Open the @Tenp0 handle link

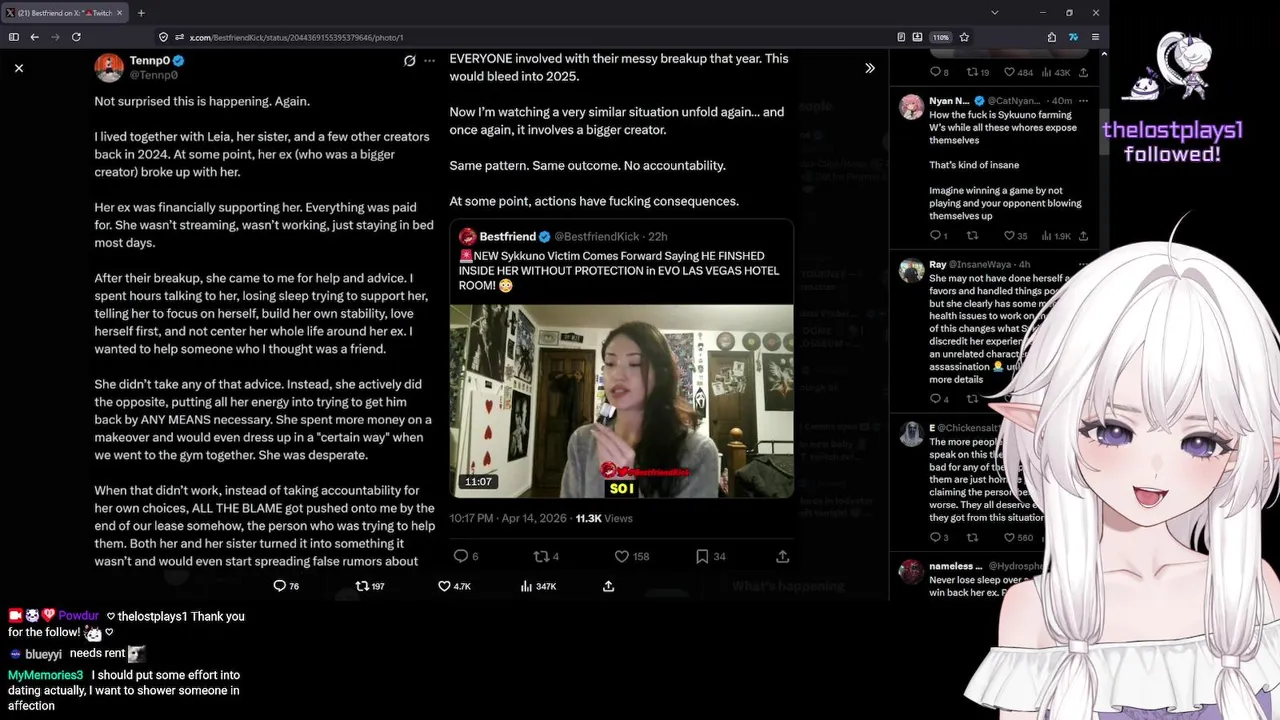pyautogui.click(x=154, y=75)
